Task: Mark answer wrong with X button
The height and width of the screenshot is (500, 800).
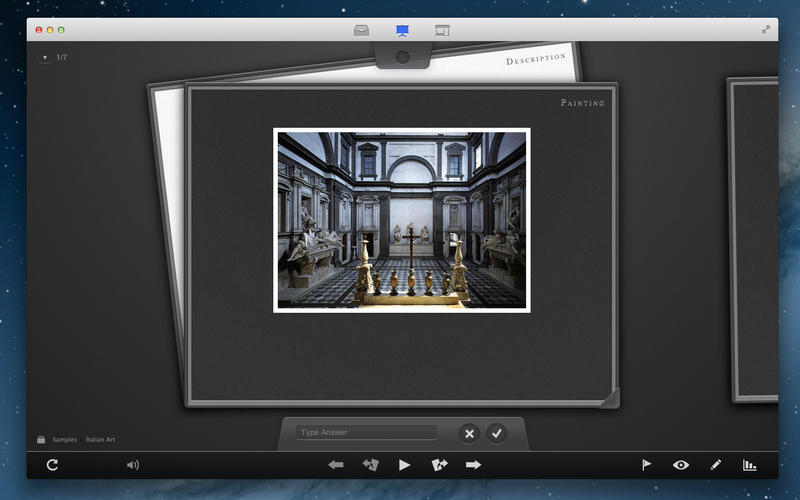Action: 469,434
